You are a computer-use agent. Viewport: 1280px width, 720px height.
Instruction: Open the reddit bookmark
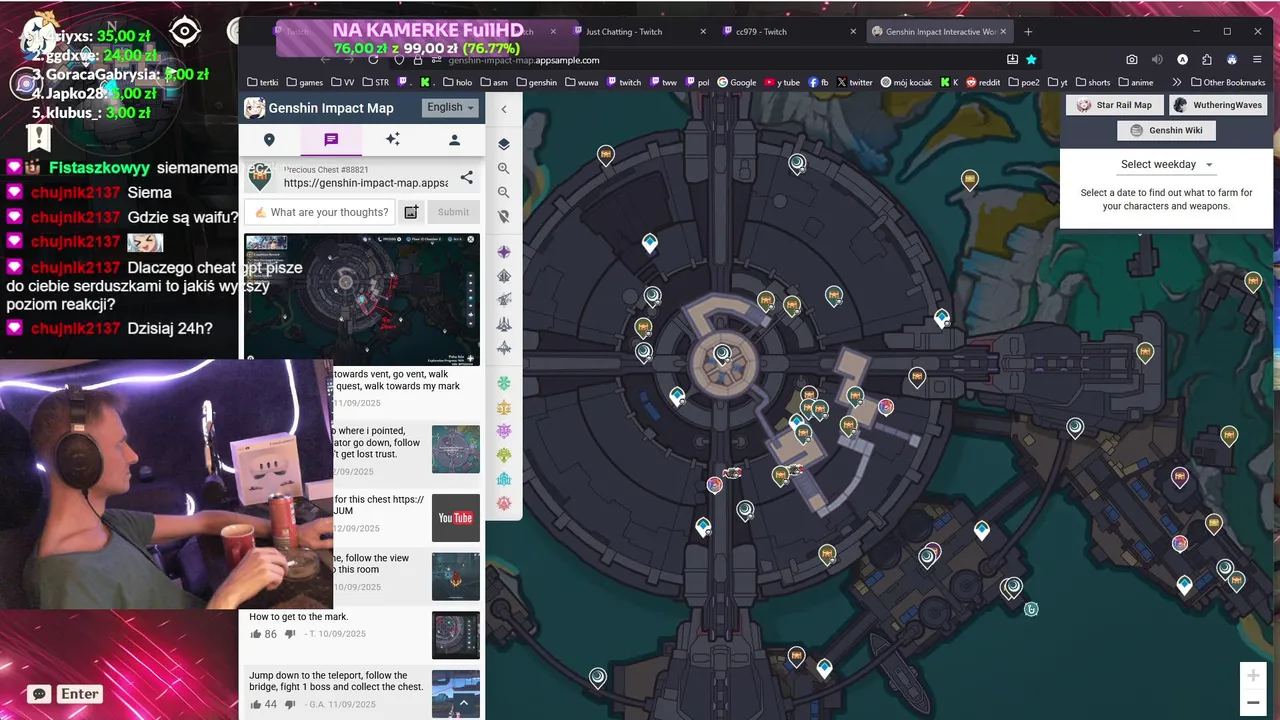point(982,82)
